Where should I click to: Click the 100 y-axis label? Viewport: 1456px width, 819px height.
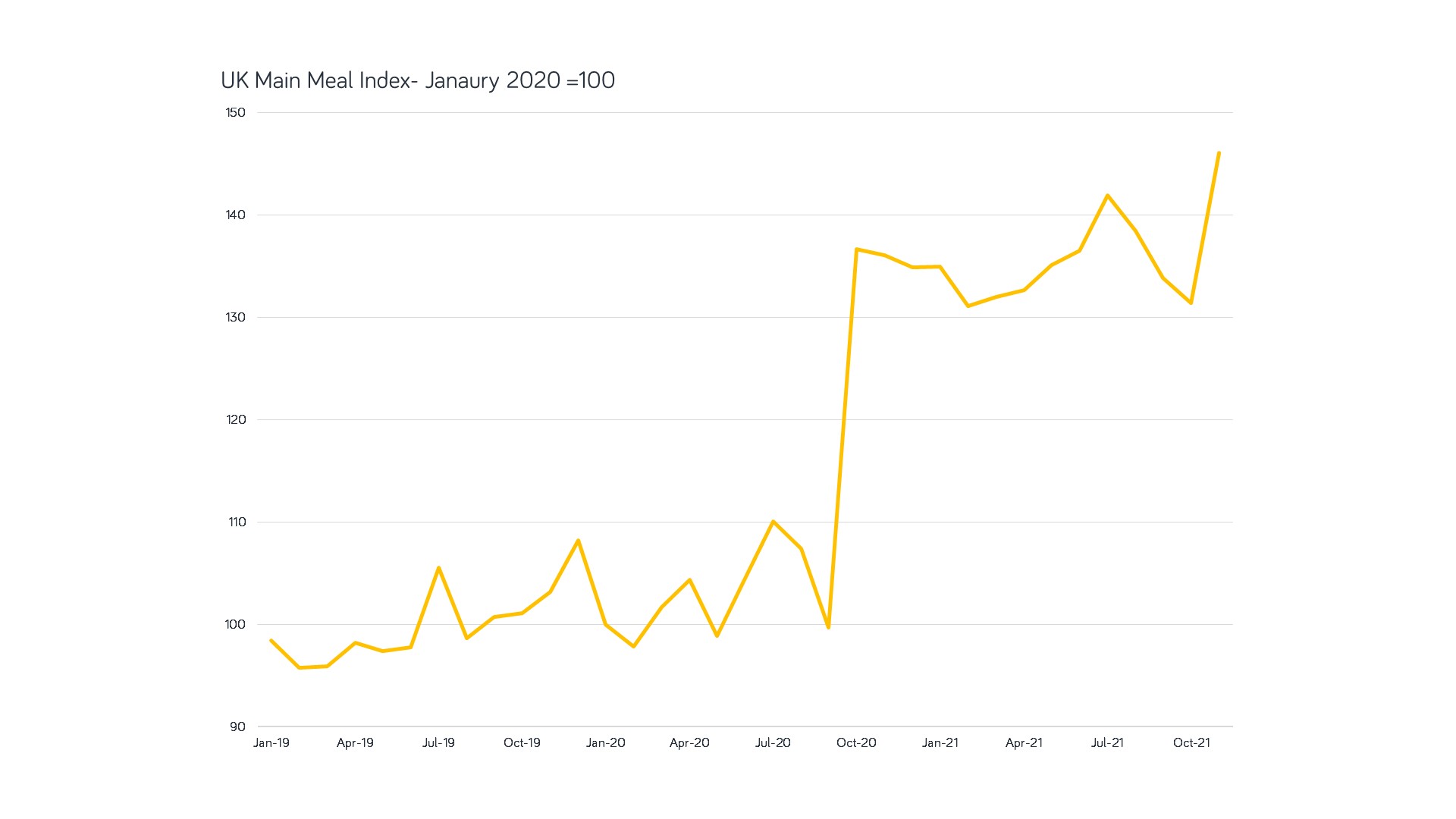coord(236,624)
